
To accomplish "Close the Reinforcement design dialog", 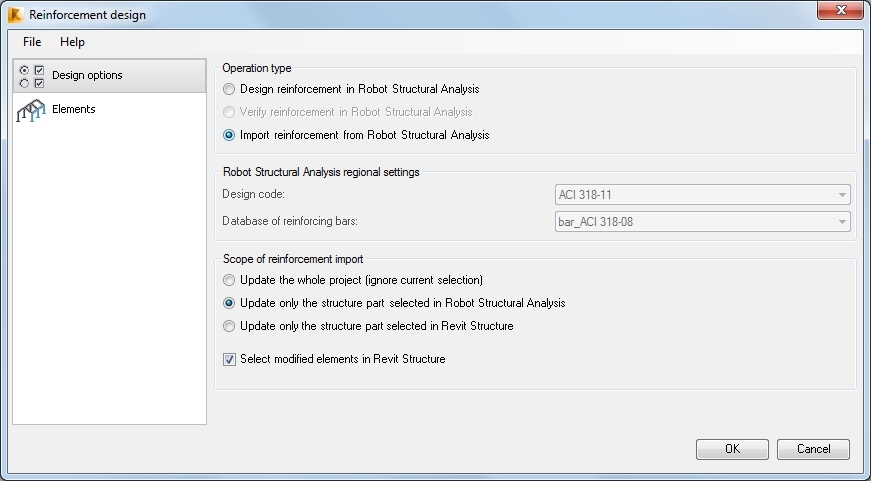I will [x=840, y=10].
